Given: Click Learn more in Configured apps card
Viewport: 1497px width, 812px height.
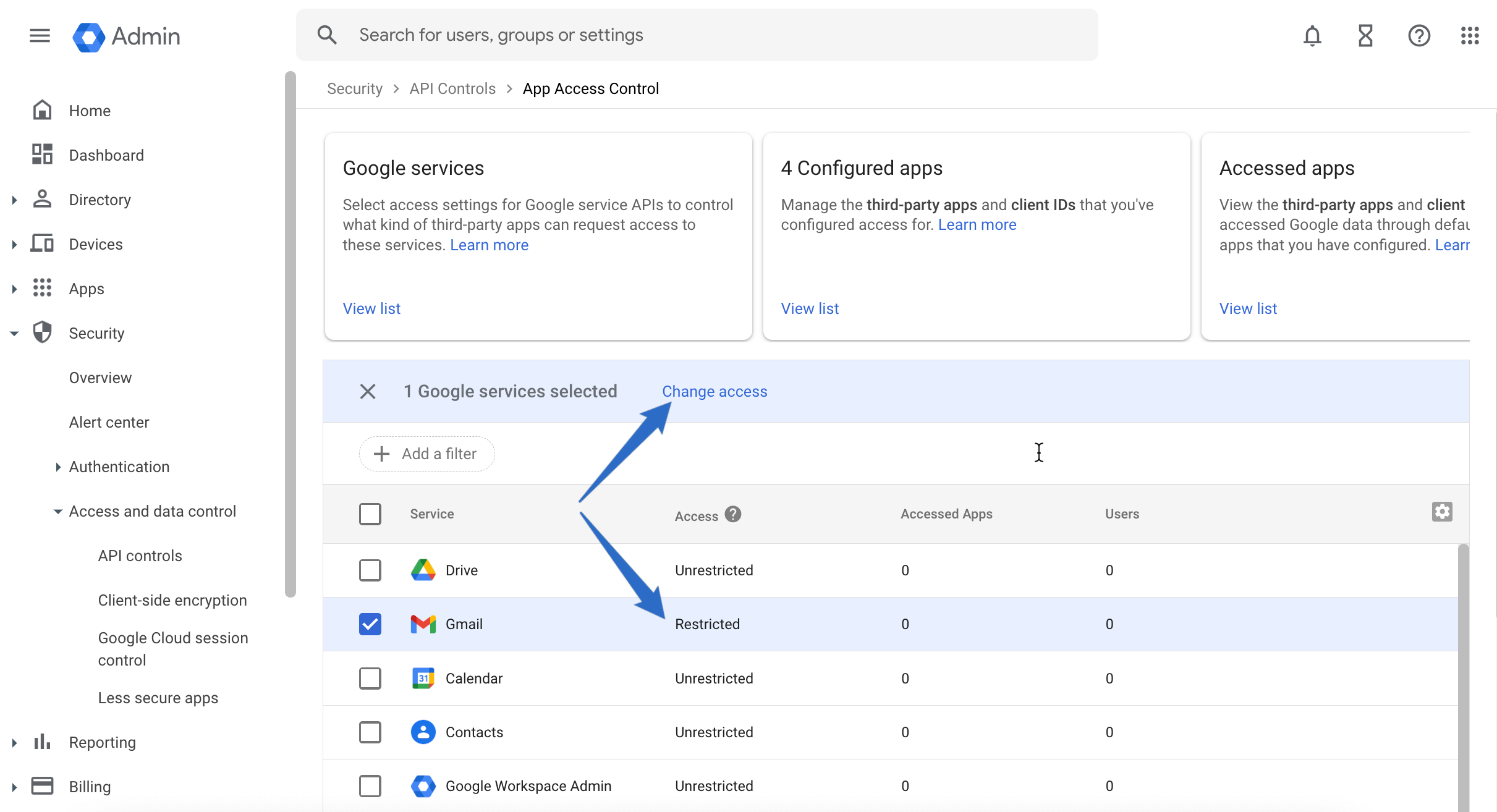Looking at the screenshot, I should coord(977,224).
